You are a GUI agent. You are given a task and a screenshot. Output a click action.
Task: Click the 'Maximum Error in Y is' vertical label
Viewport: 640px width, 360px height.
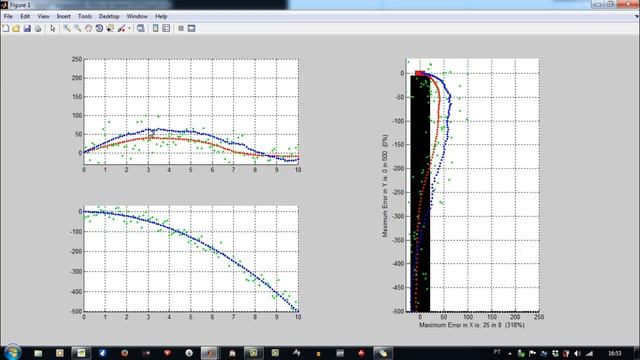tap(385, 186)
